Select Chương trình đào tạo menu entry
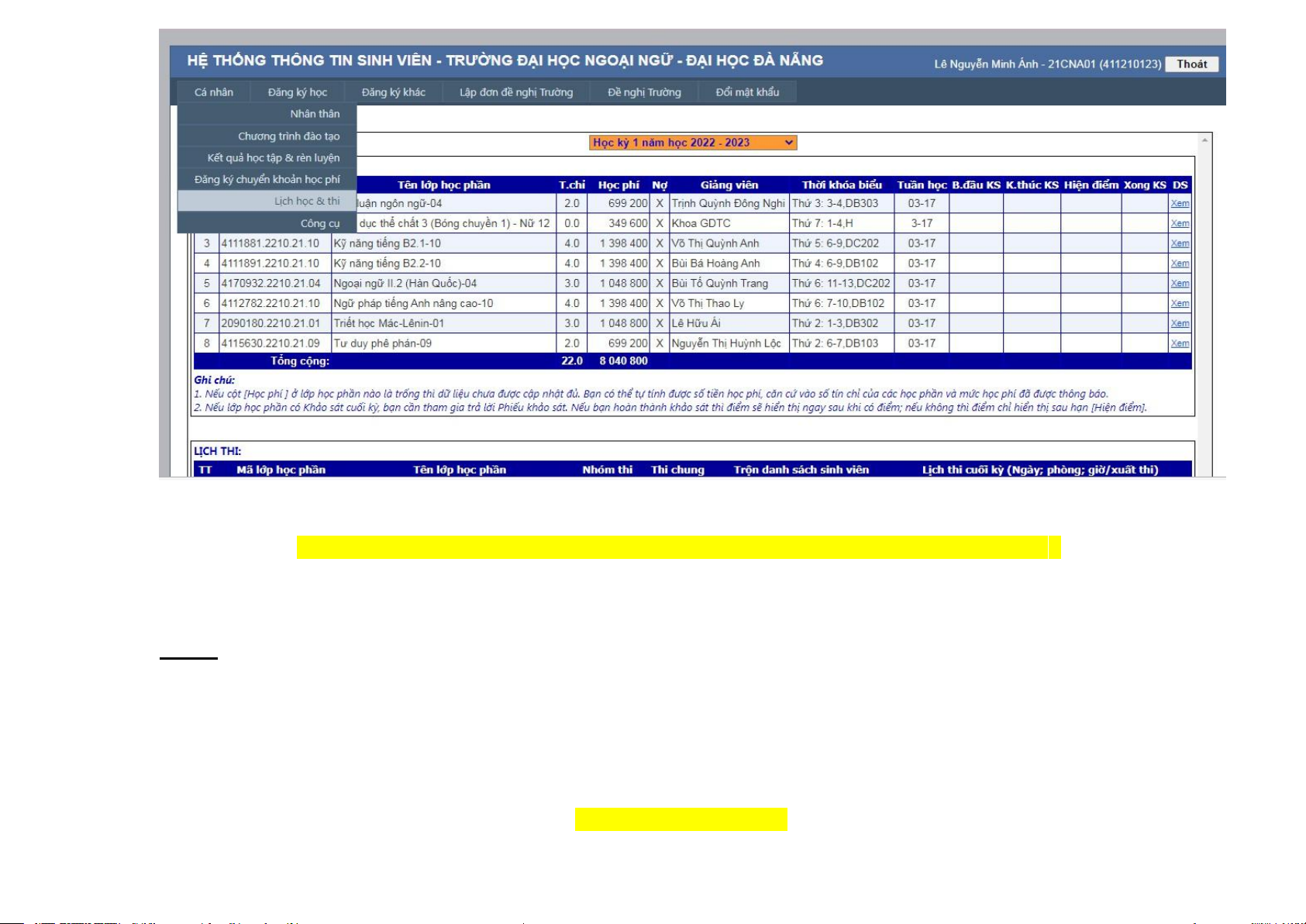The image size is (1306, 924). tap(288, 136)
